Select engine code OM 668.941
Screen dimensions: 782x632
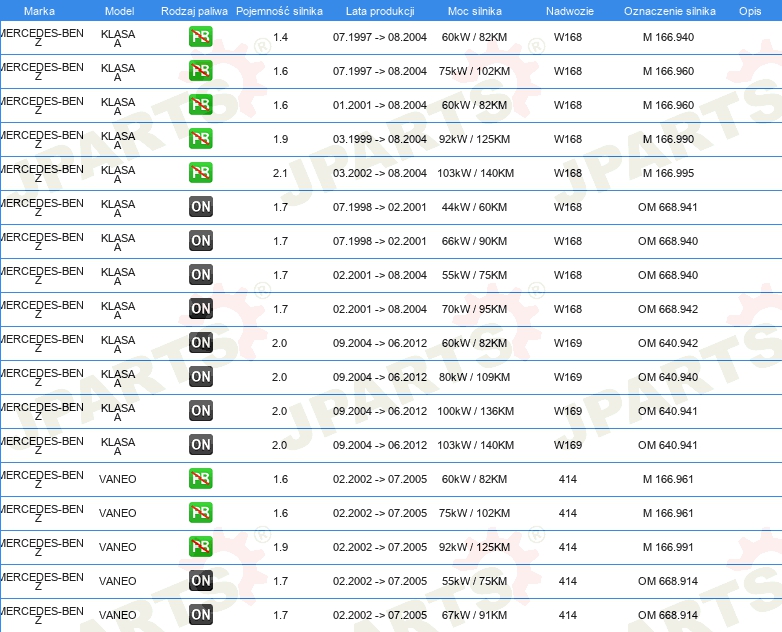(668, 207)
